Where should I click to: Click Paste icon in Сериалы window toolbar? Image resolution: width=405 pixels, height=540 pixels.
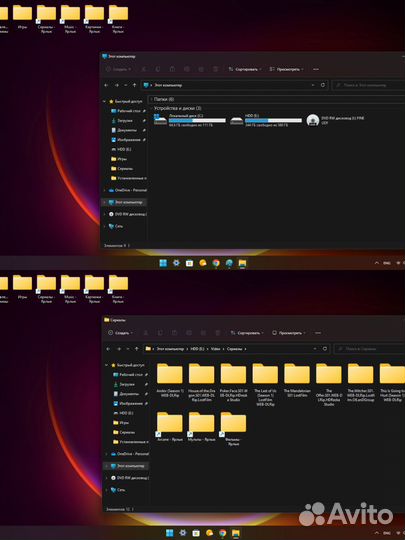point(174,333)
